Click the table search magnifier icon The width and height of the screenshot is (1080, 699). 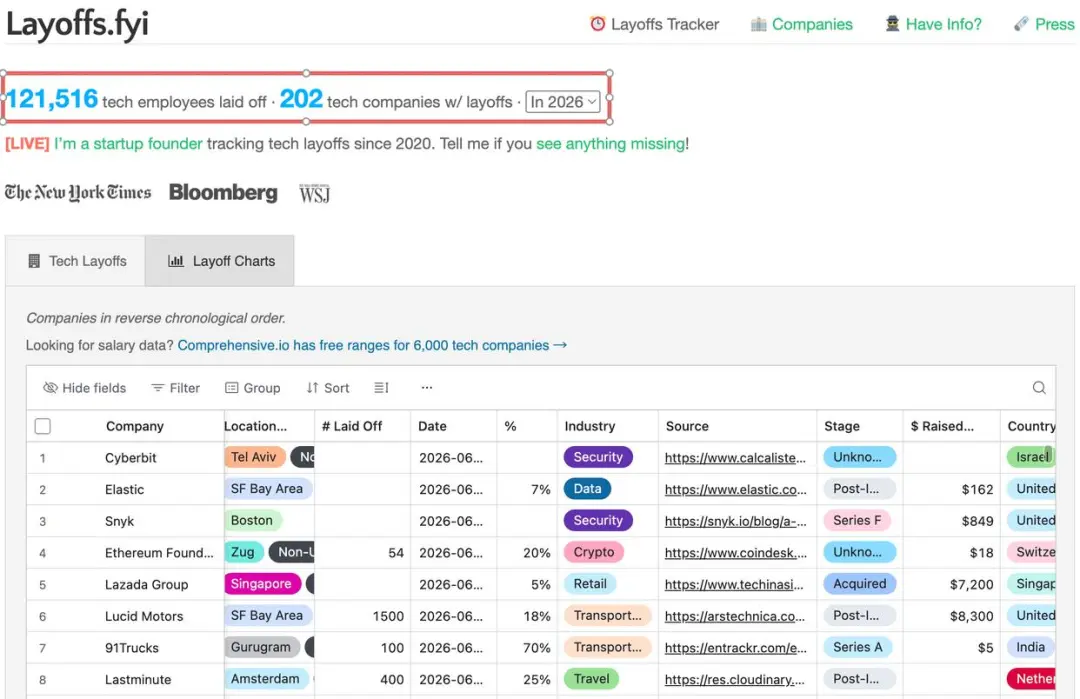(1039, 388)
